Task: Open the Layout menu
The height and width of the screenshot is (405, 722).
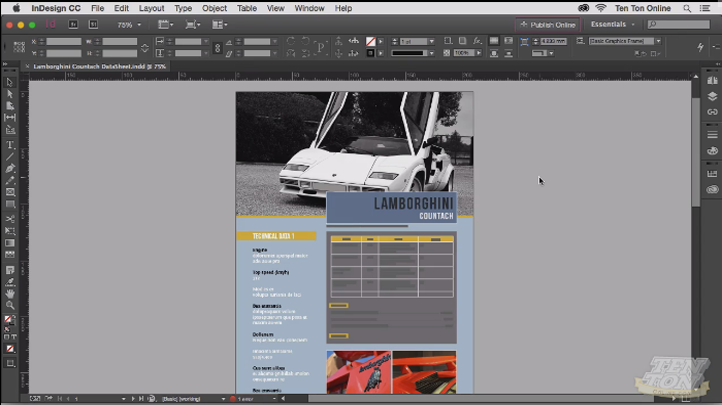Action: pos(151,8)
